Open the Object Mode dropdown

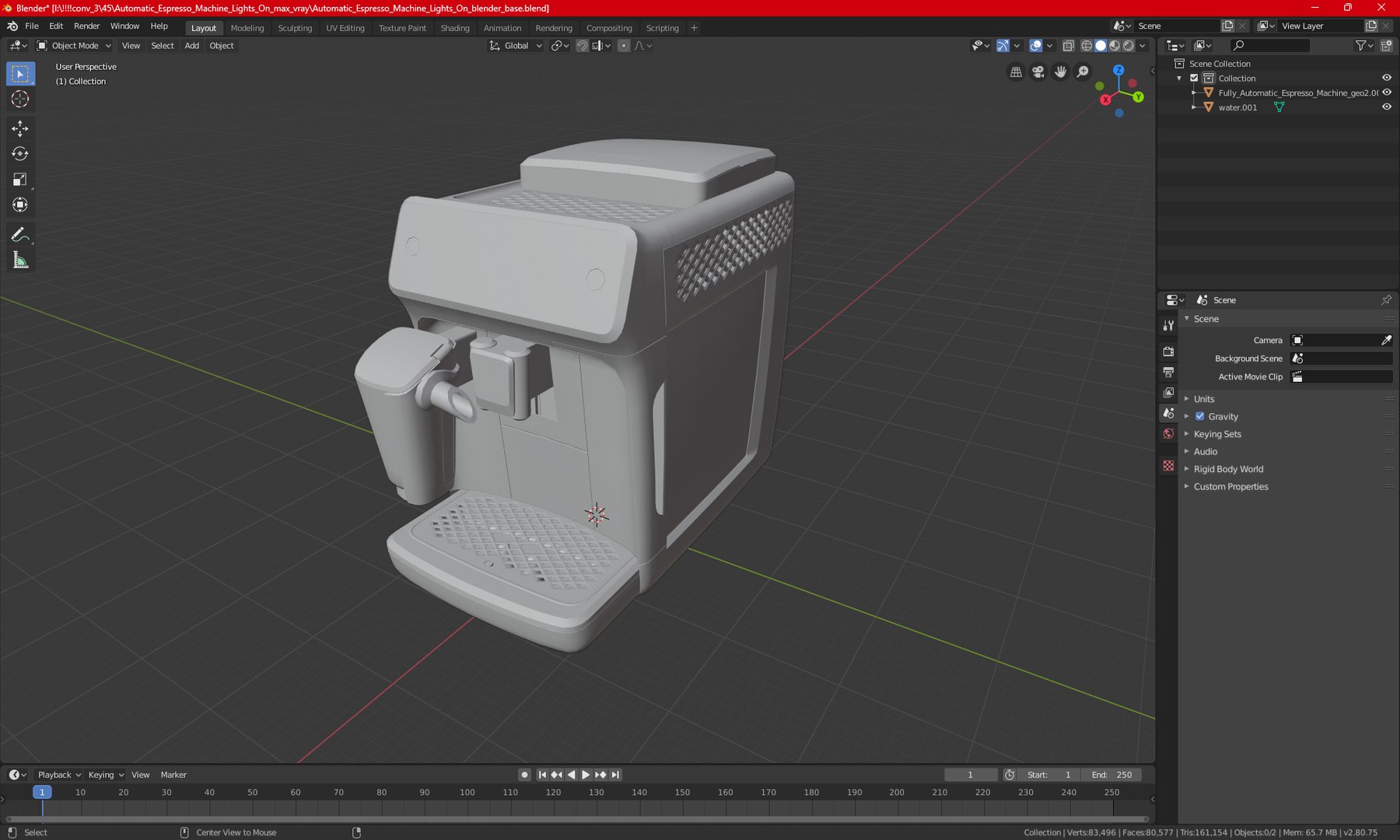pos(75,46)
